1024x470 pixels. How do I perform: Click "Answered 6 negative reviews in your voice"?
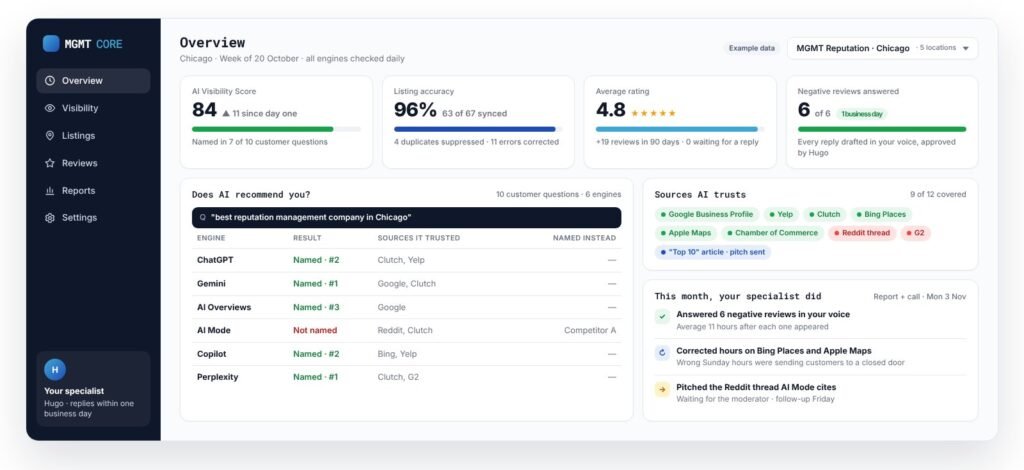click(x=763, y=315)
